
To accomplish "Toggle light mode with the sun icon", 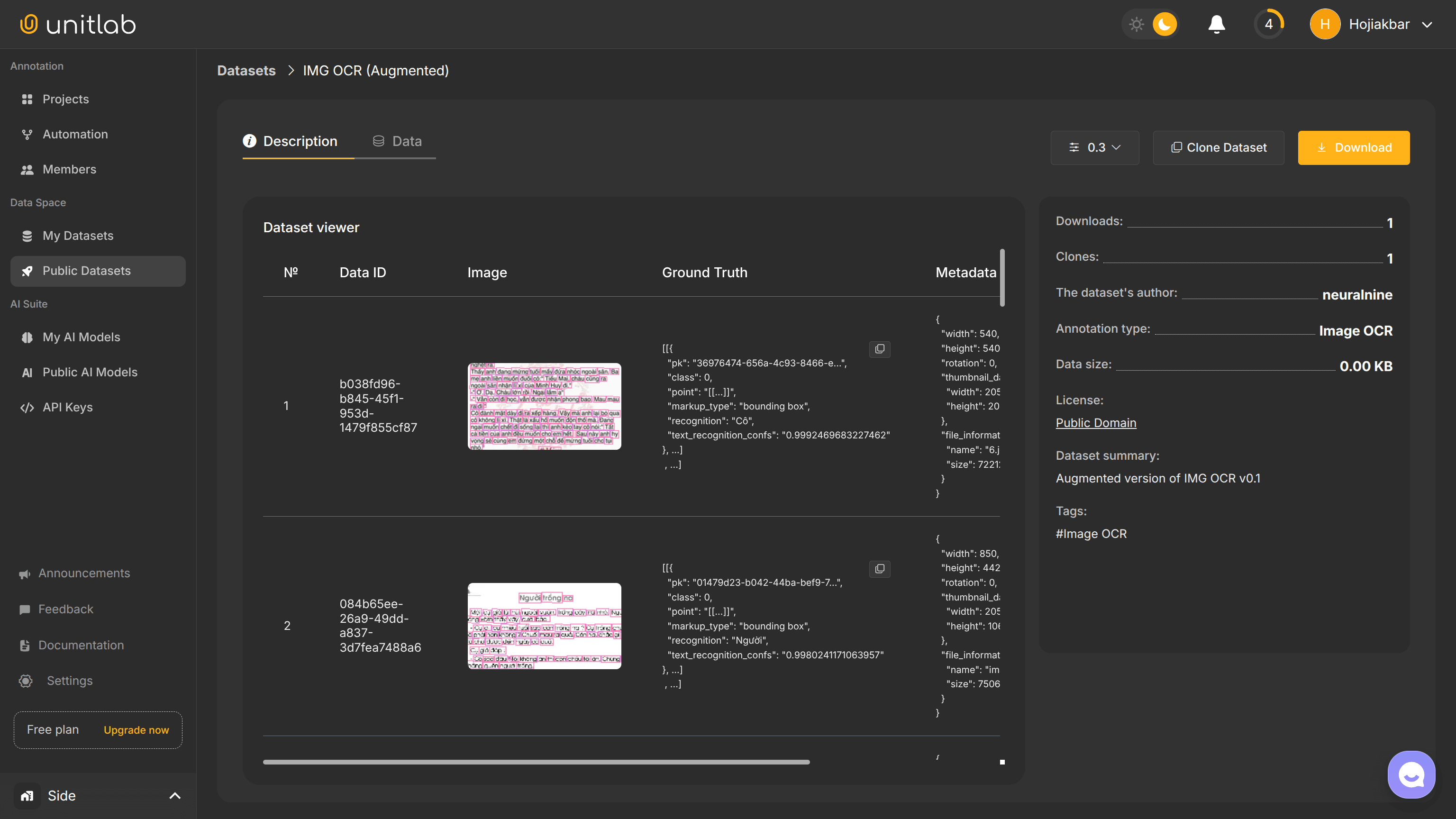I will (1137, 24).
